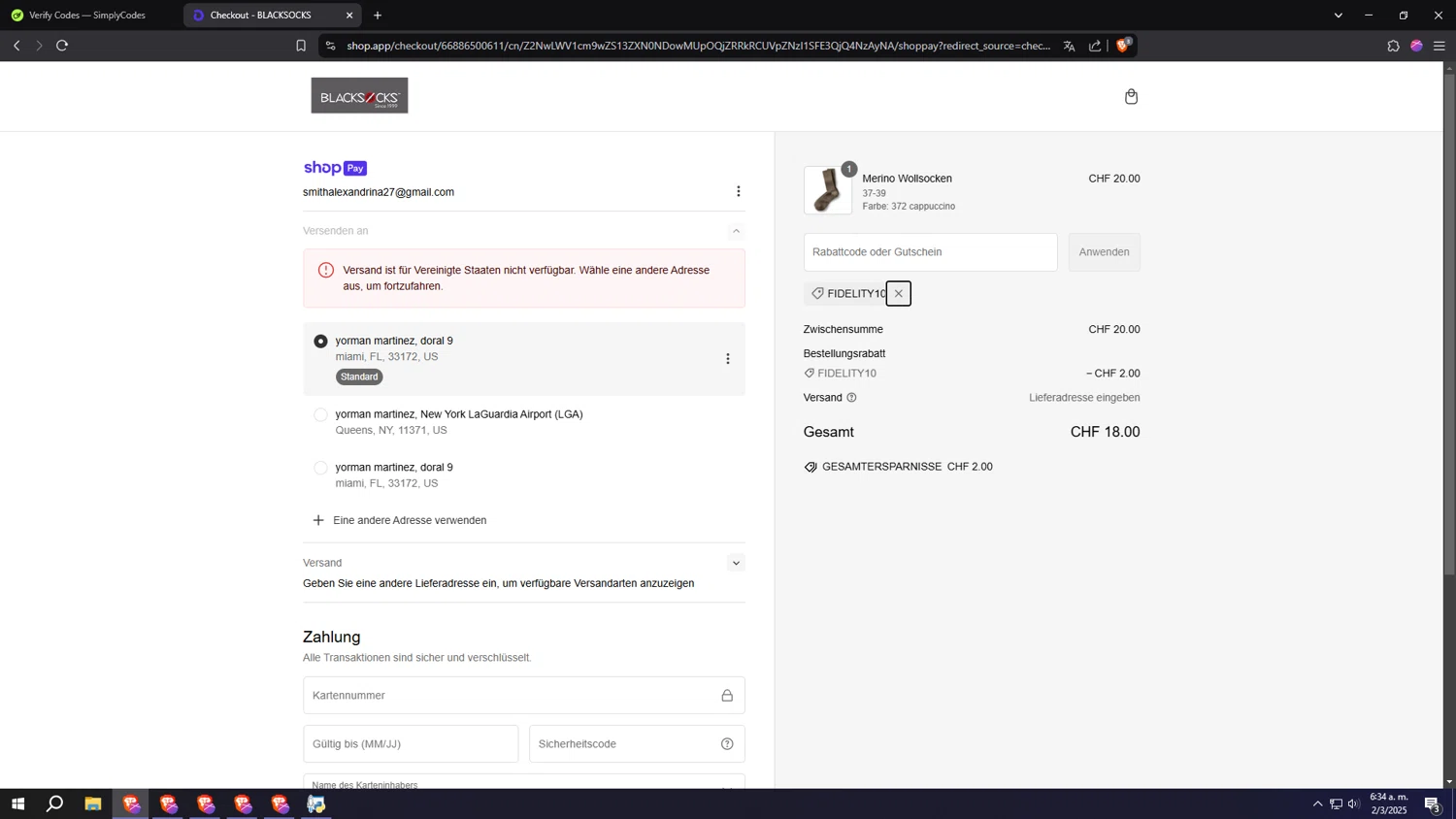Click the GESAMTERSPARNISSE CHF 2.00 text
This screenshot has height=819, width=1456.
907,467
